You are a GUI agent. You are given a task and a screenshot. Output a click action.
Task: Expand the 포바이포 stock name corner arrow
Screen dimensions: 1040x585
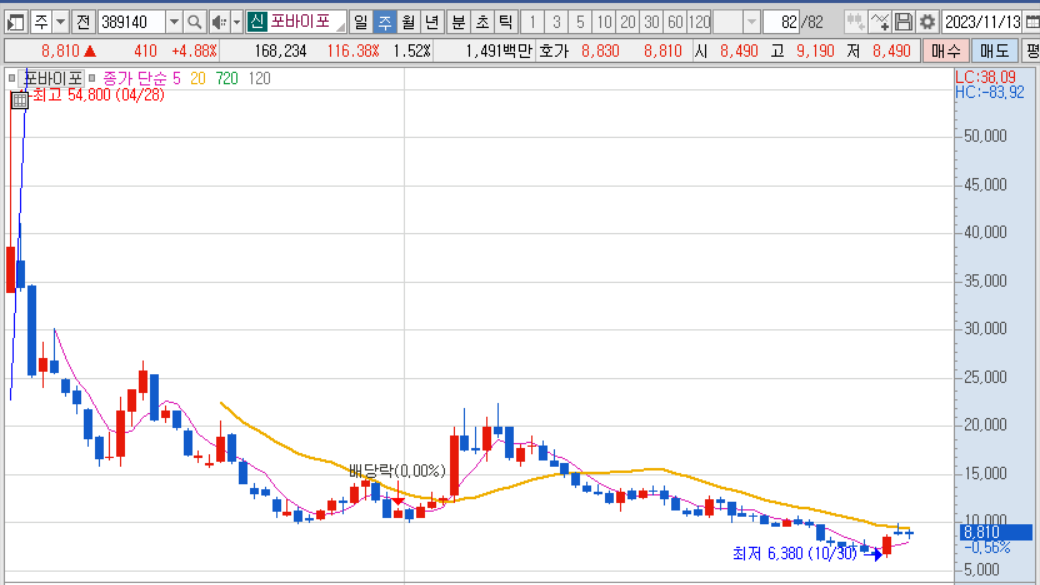[x=341, y=27]
